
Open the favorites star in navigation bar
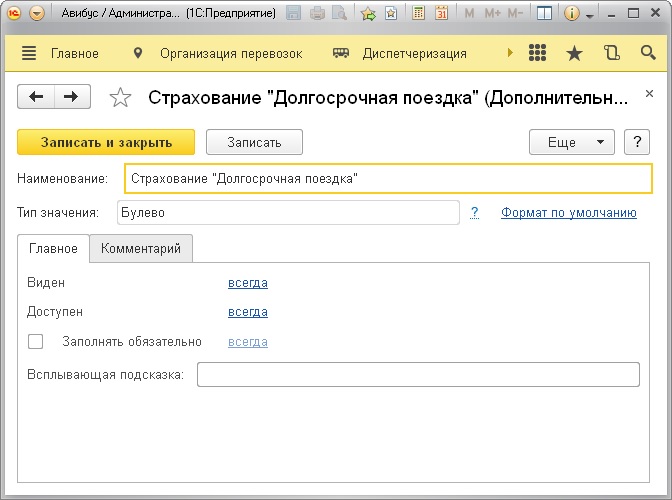tap(574, 53)
